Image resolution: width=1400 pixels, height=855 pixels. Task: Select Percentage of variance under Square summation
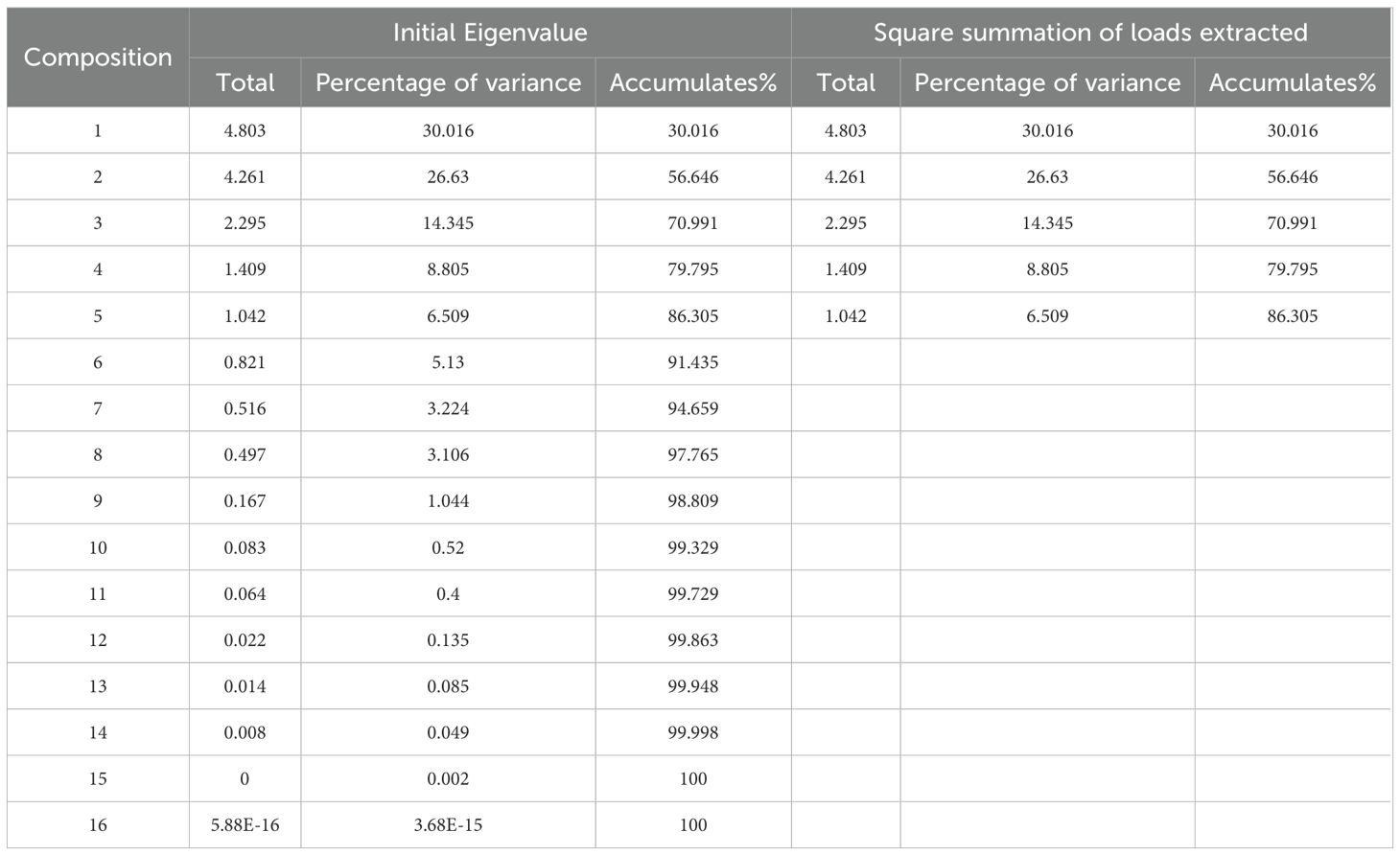(1047, 82)
